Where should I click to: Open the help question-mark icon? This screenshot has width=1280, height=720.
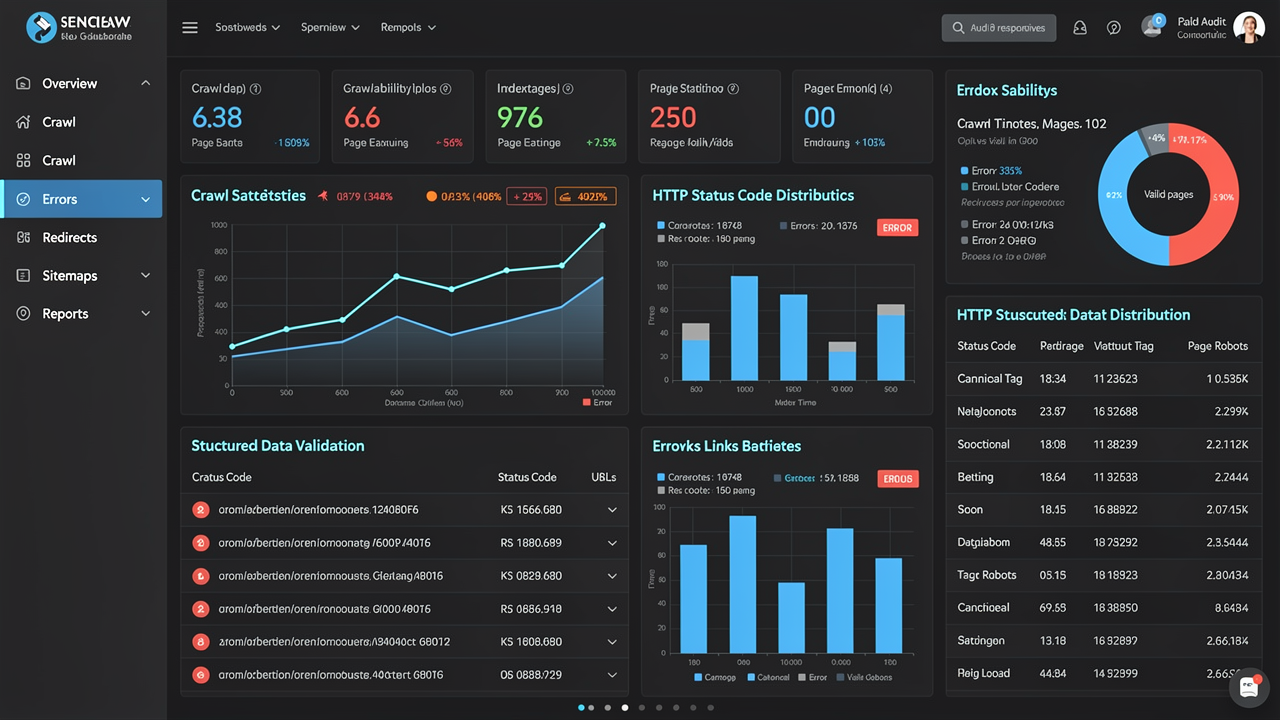(x=1114, y=27)
